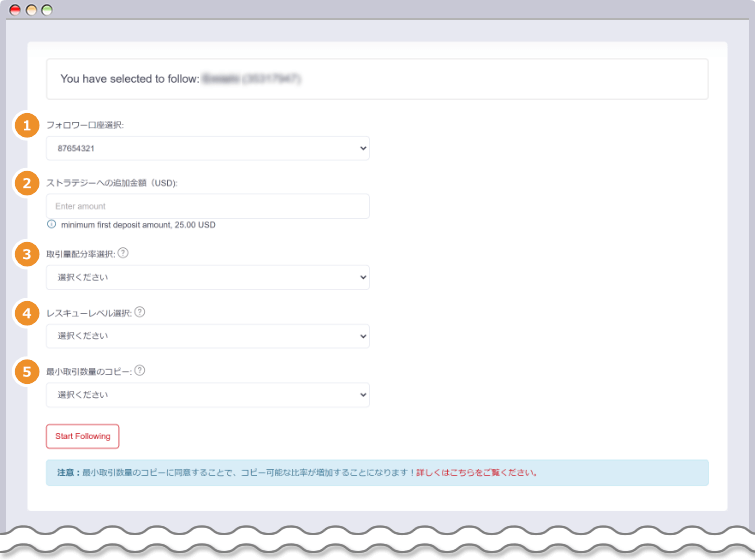Click the orange step 4 badge
Screen dimensions: 755x560
coord(27,313)
